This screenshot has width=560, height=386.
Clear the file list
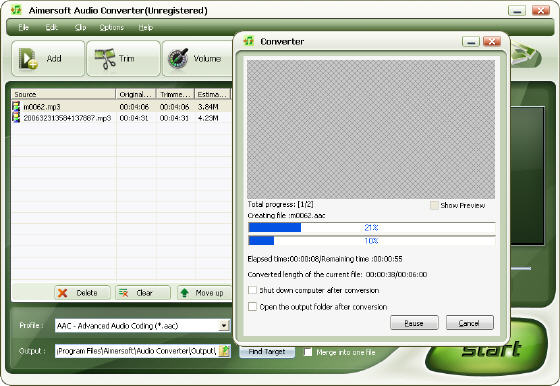coord(143,293)
